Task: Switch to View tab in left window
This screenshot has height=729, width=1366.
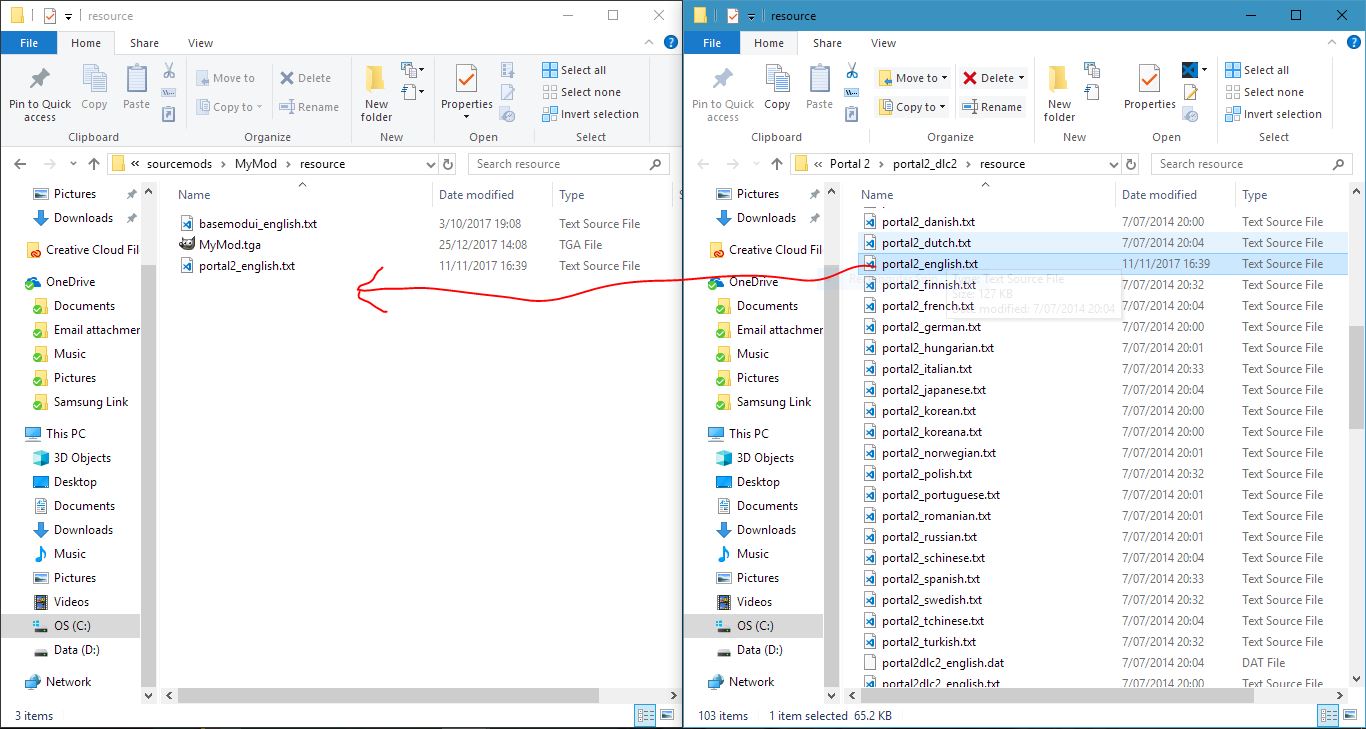Action: 200,43
